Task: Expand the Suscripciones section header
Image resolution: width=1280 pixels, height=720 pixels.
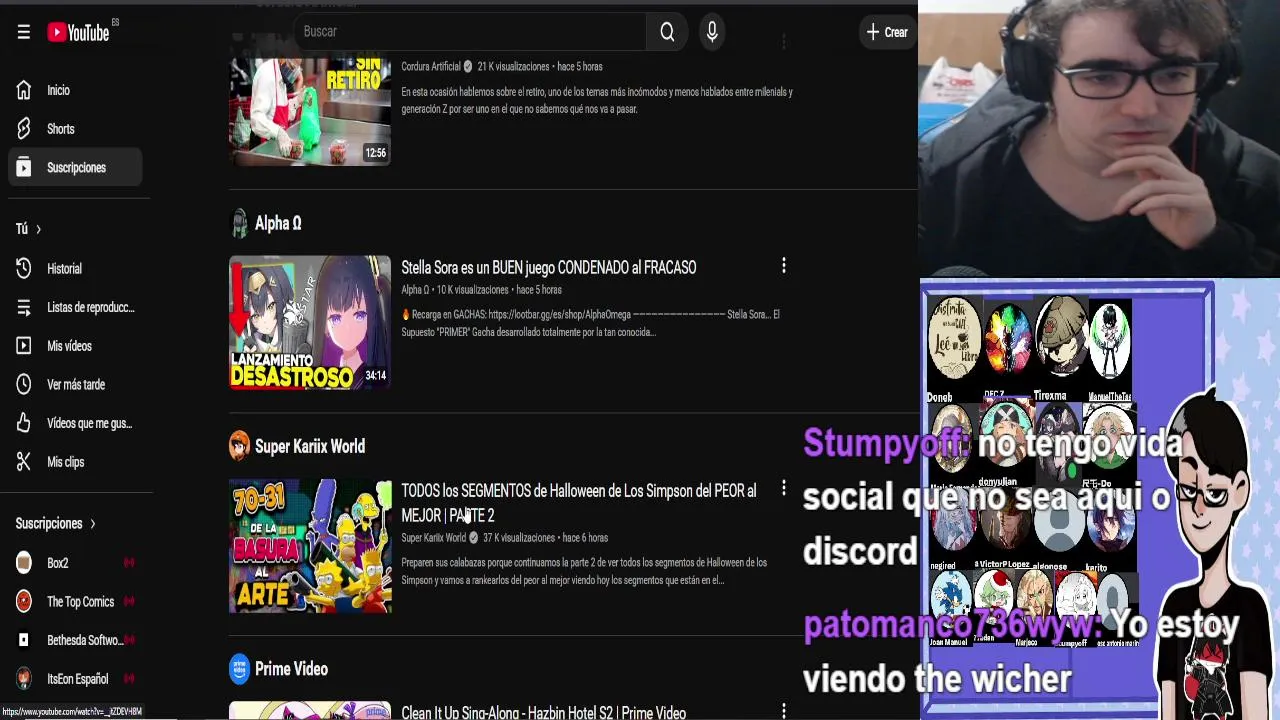Action: 56,523
